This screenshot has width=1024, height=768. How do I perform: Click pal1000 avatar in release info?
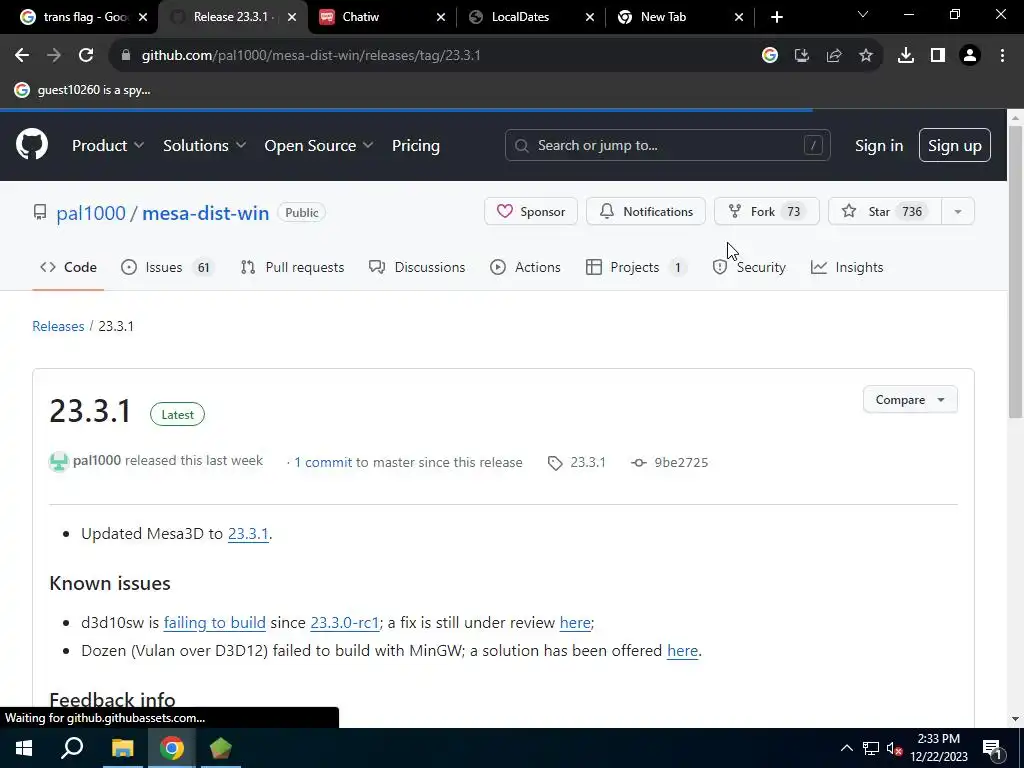tap(59, 462)
